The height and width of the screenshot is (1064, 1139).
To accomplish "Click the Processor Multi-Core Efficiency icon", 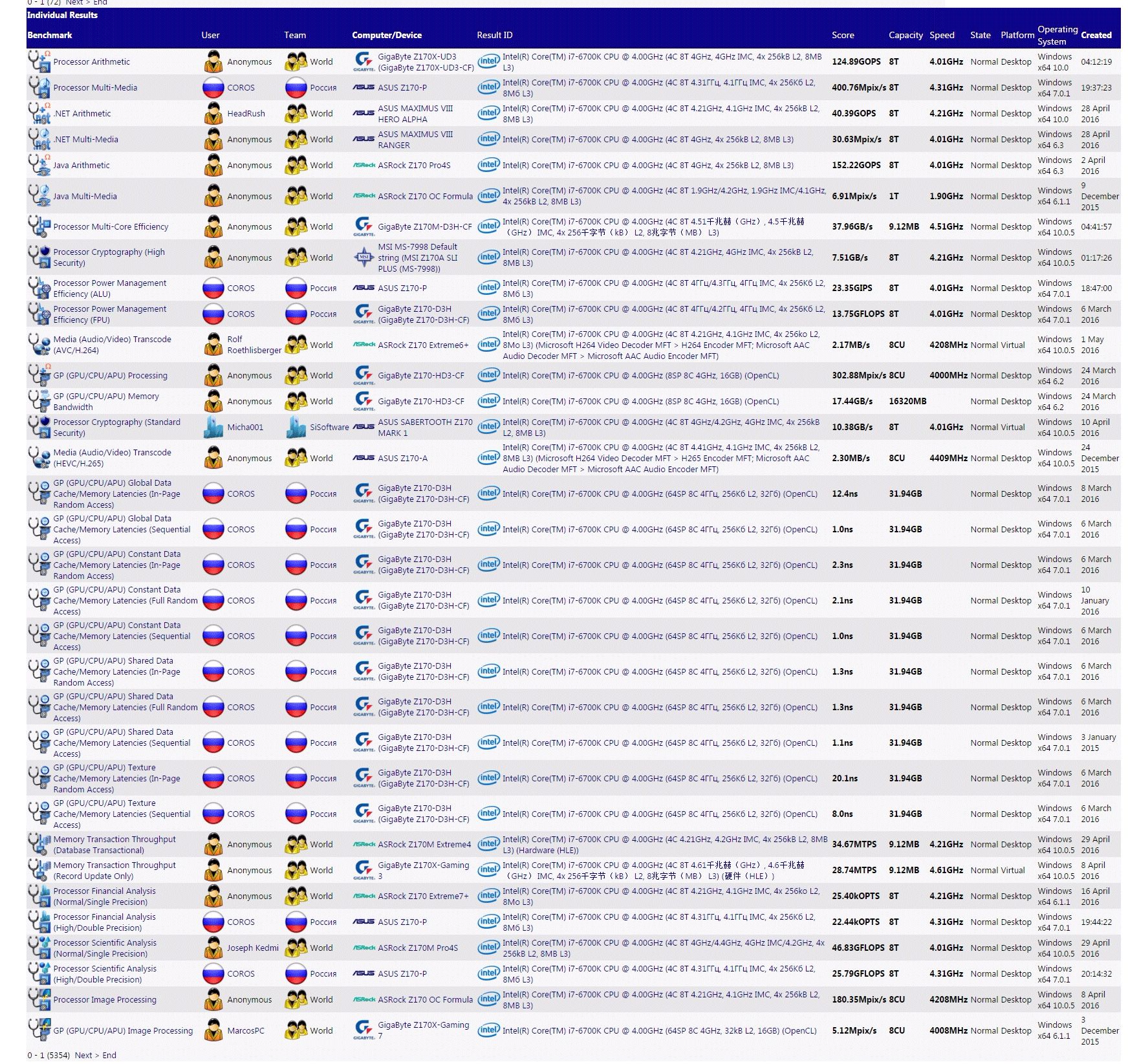I will pyautogui.click(x=39, y=226).
